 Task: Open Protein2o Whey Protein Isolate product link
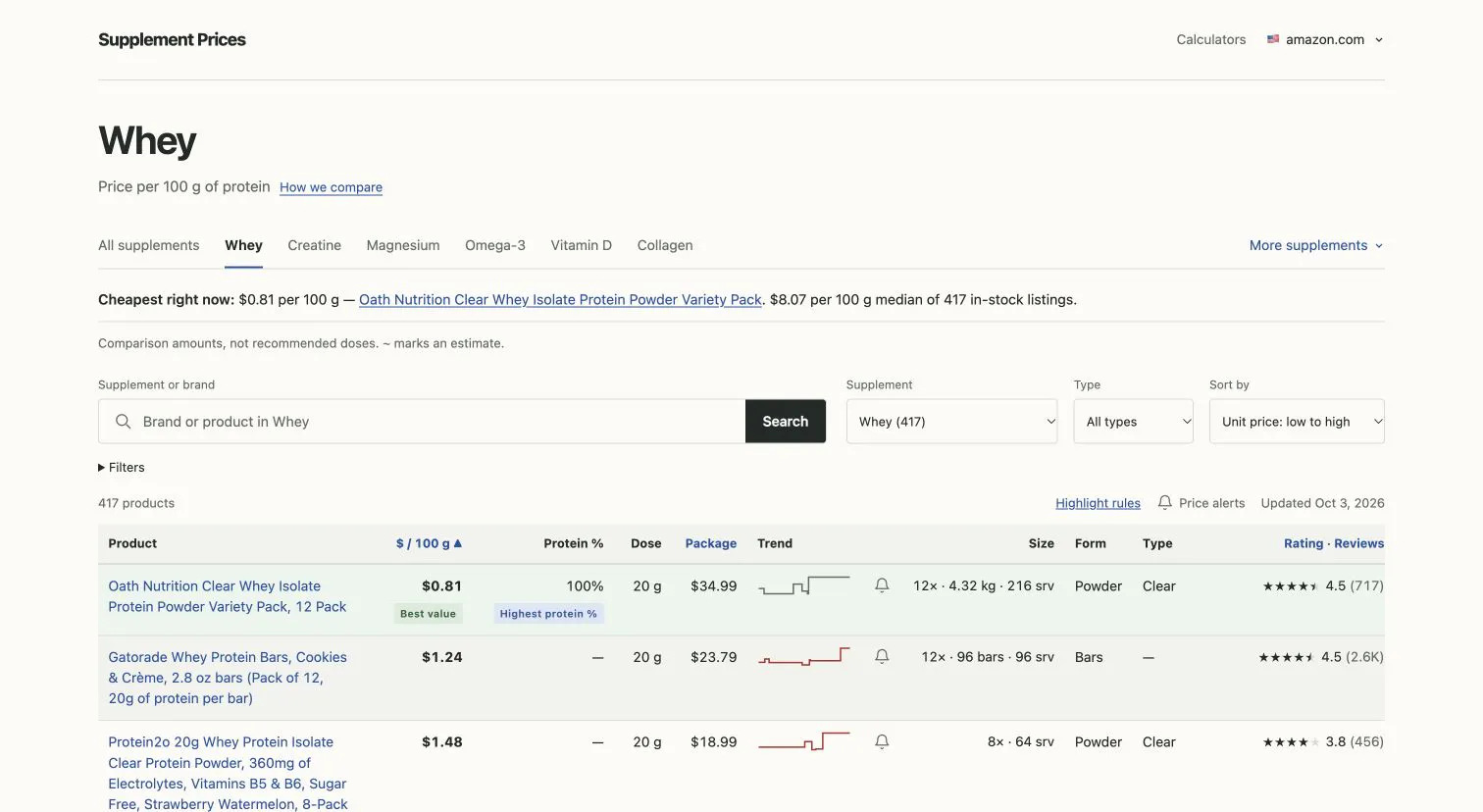[x=228, y=773]
